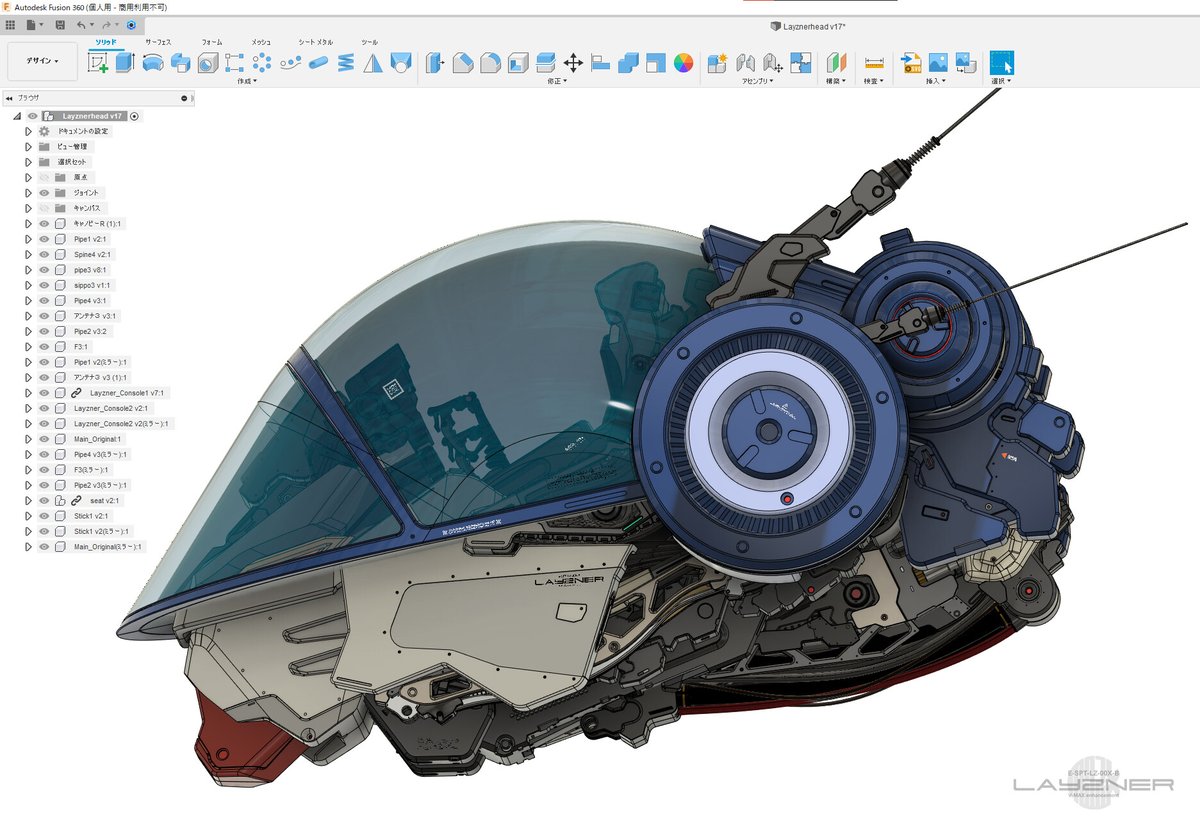Click the Undo arrow icon
This screenshot has height=821, width=1200.
(x=82, y=23)
